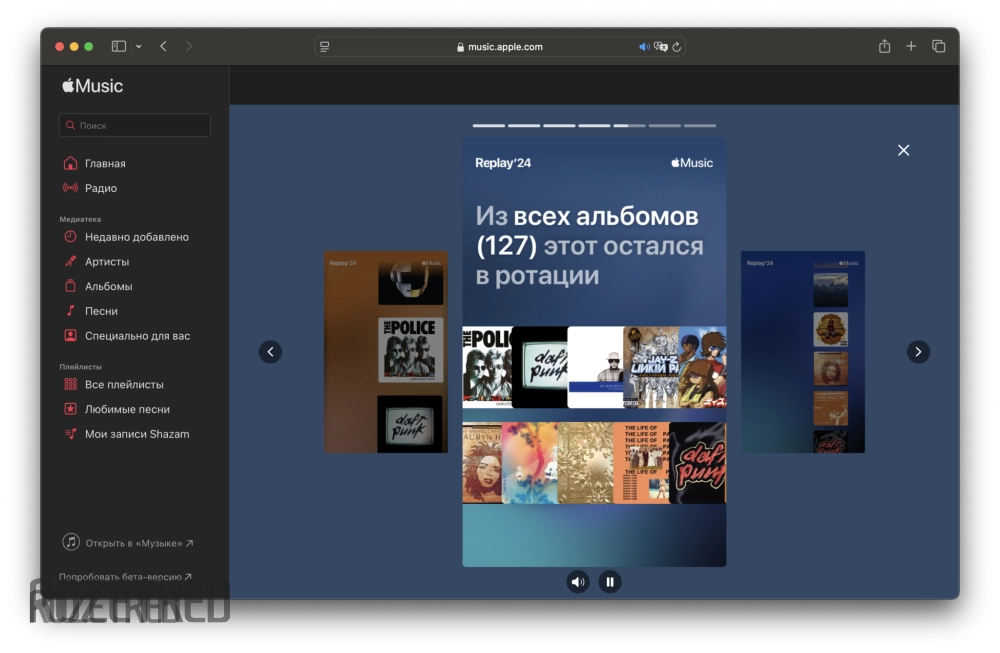Image resolution: width=1000 pixels, height=653 pixels.
Task: Open Главная in the sidebar
Action: coord(105,164)
